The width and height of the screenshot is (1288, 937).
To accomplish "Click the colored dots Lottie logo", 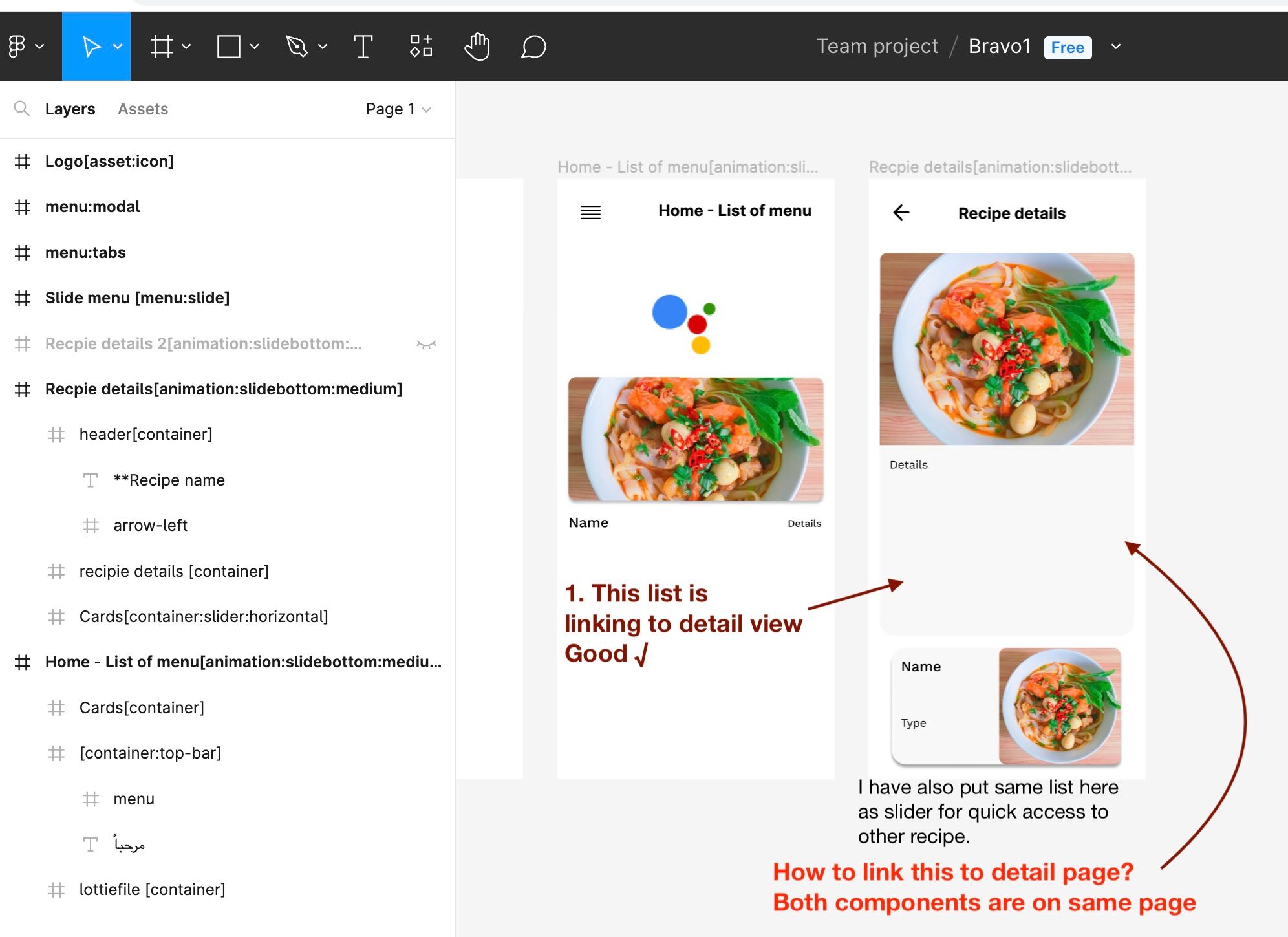I will [x=684, y=324].
